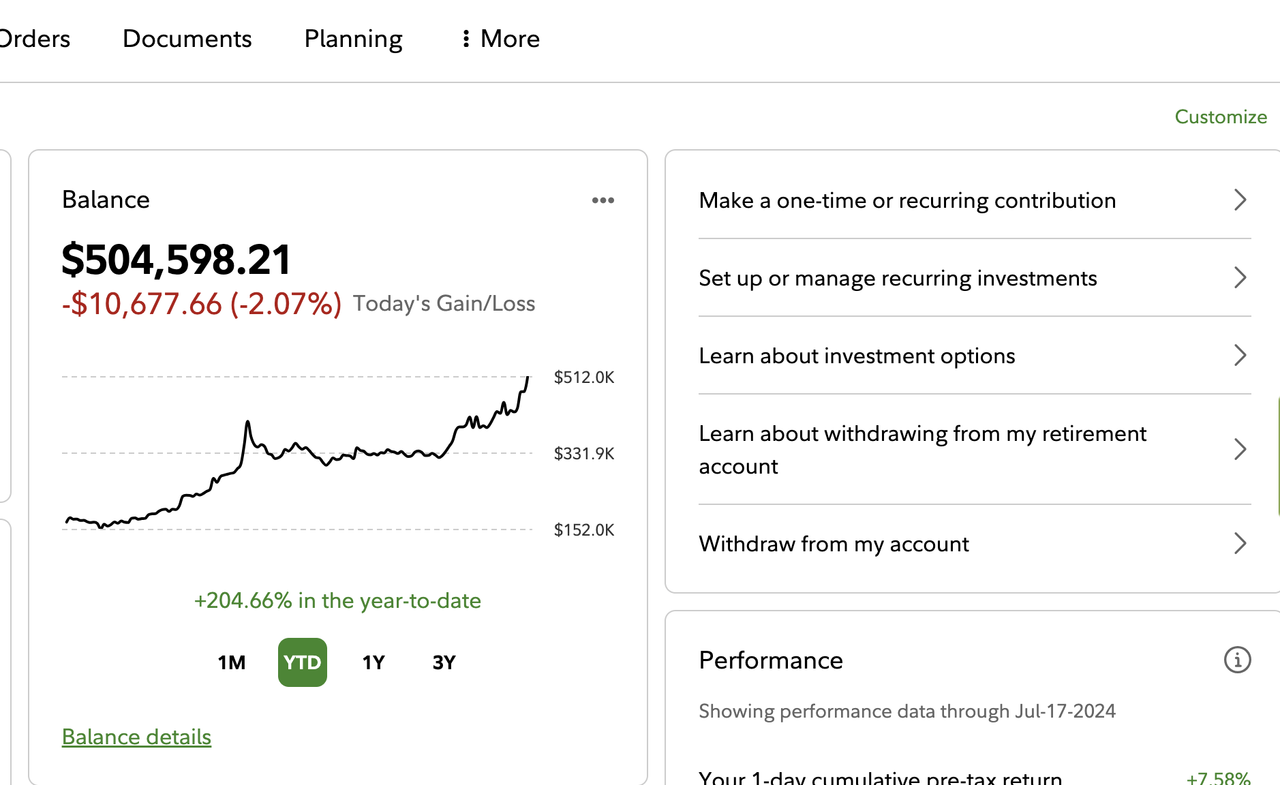
Task: Click the chevron beside Withdraw from my account
Action: tap(1240, 544)
